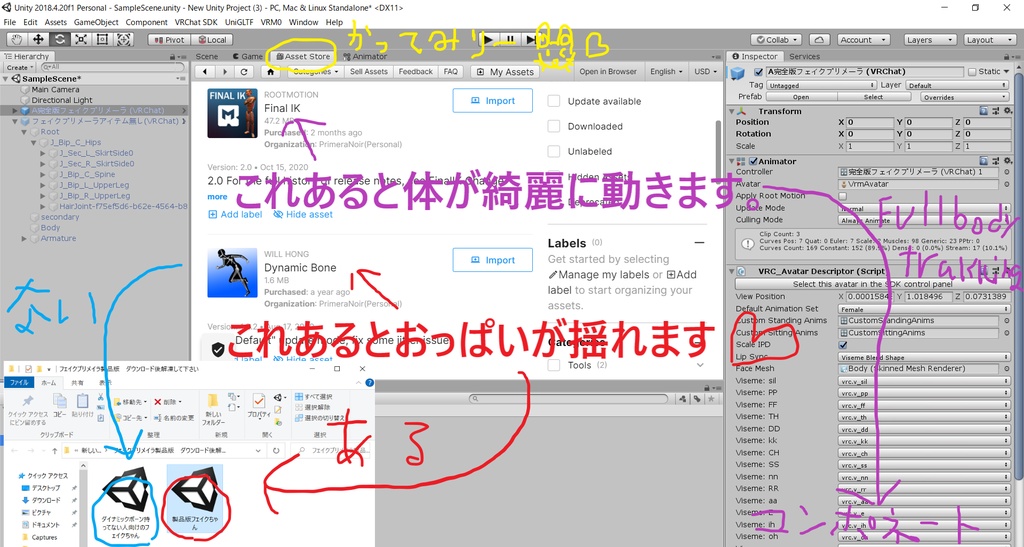Viewport: 1024px width, 547px height.
Task: Click the prefab Open button
Action: click(x=801, y=97)
